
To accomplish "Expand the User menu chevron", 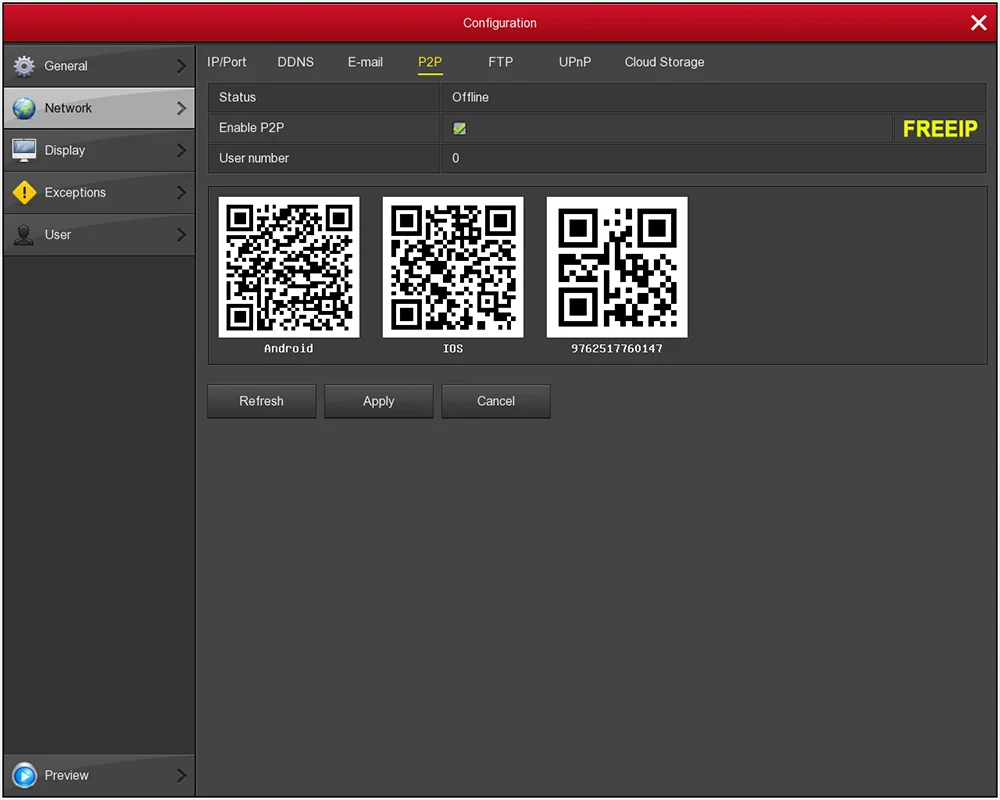I will coord(181,235).
